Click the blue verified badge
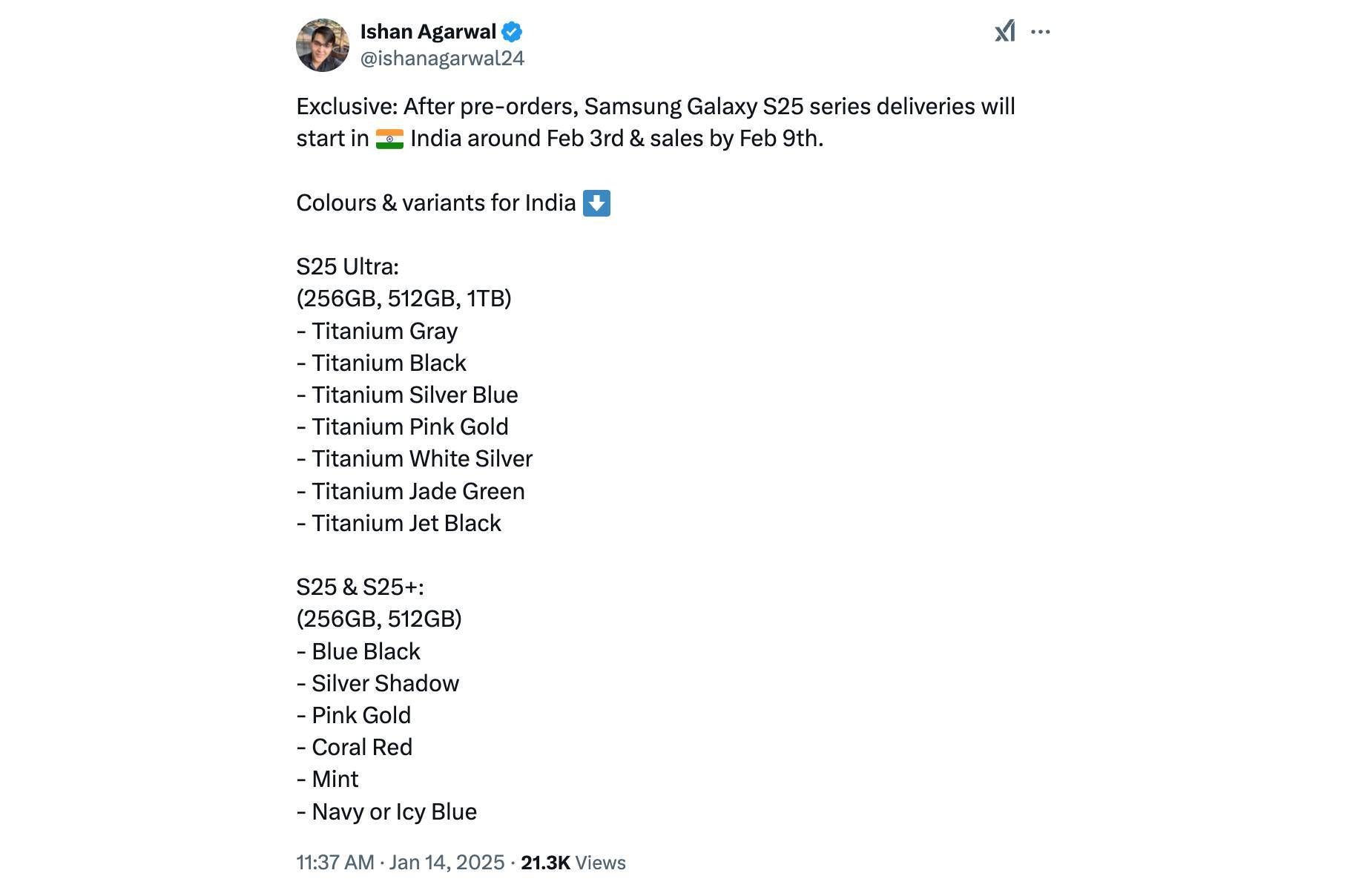 pos(512,32)
